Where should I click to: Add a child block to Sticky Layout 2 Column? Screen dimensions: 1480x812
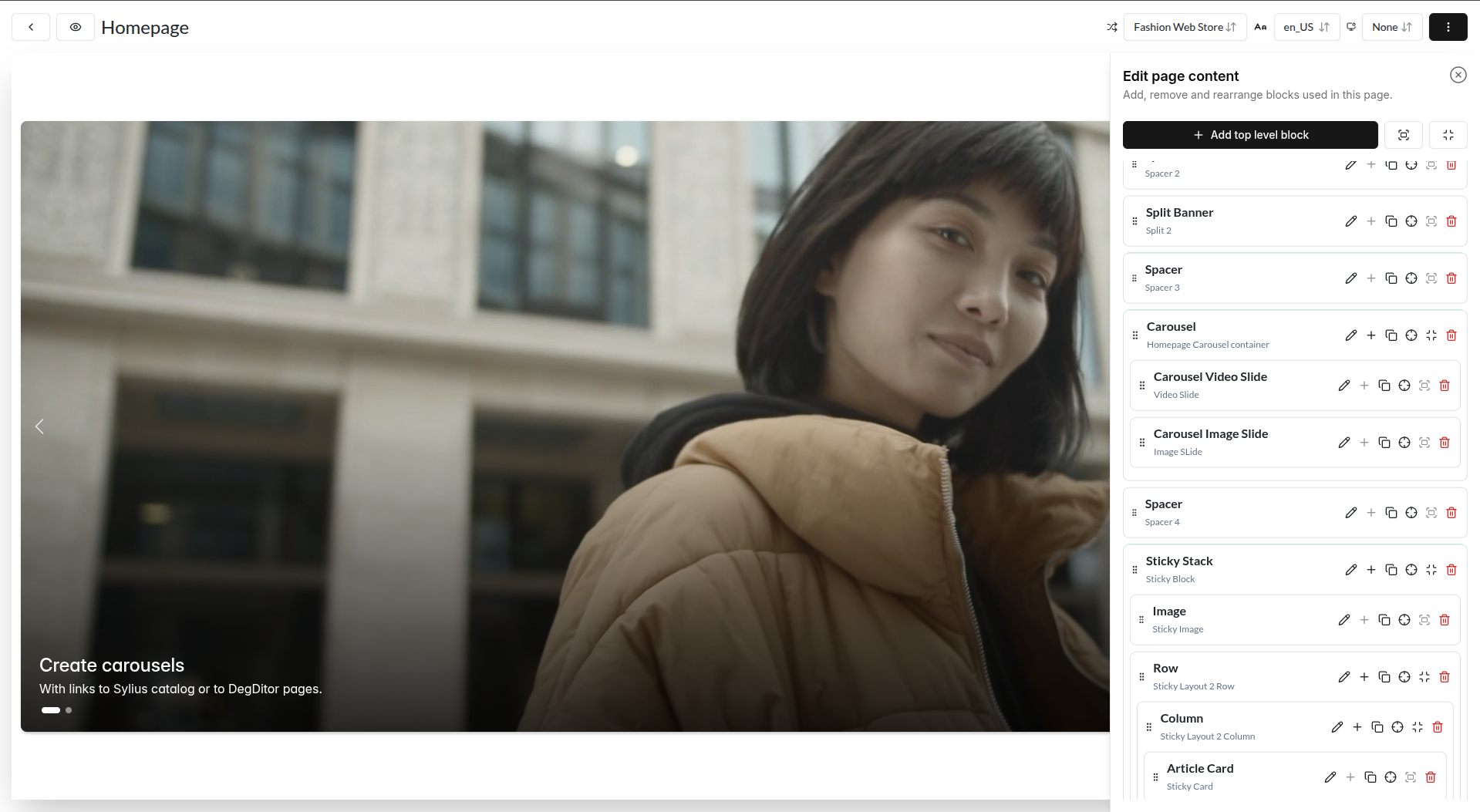pyautogui.click(x=1357, y=727)
